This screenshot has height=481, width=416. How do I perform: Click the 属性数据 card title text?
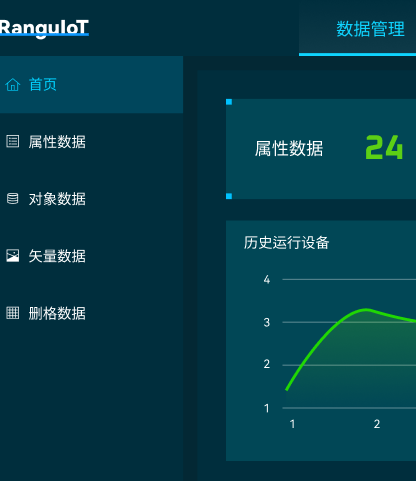click(x=289, y=148)
